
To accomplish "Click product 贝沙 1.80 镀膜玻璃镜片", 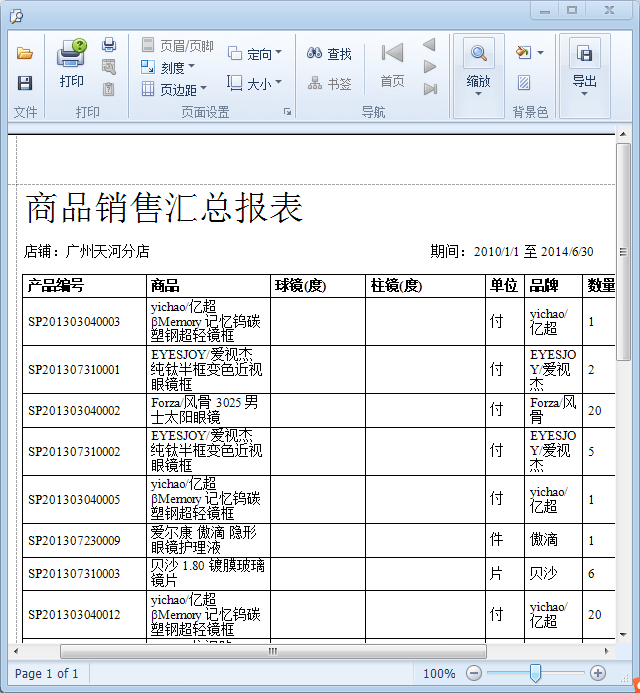I will click(x=208, y=573).
